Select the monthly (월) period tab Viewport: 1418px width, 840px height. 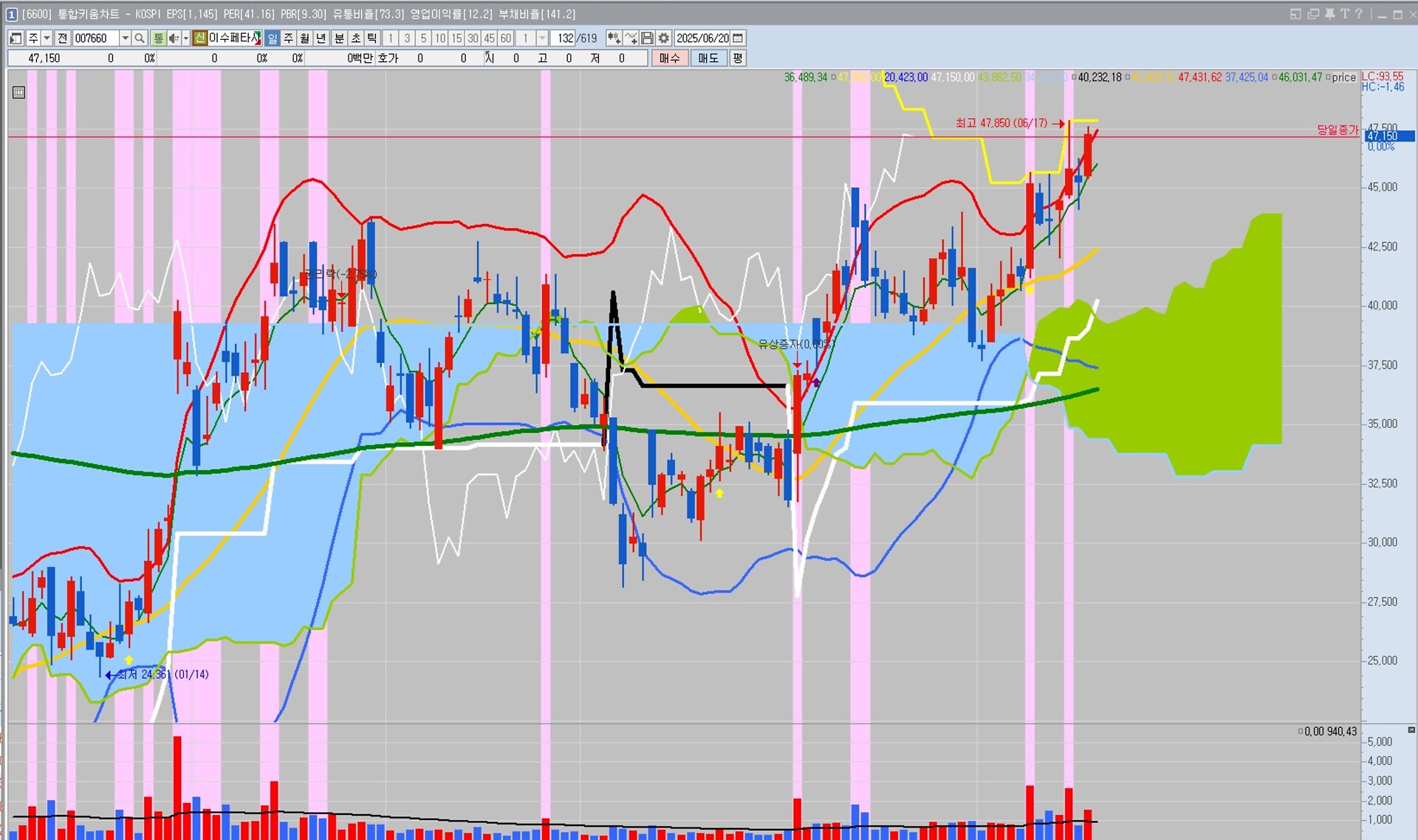pyautogui.click(x=305, y=38)
